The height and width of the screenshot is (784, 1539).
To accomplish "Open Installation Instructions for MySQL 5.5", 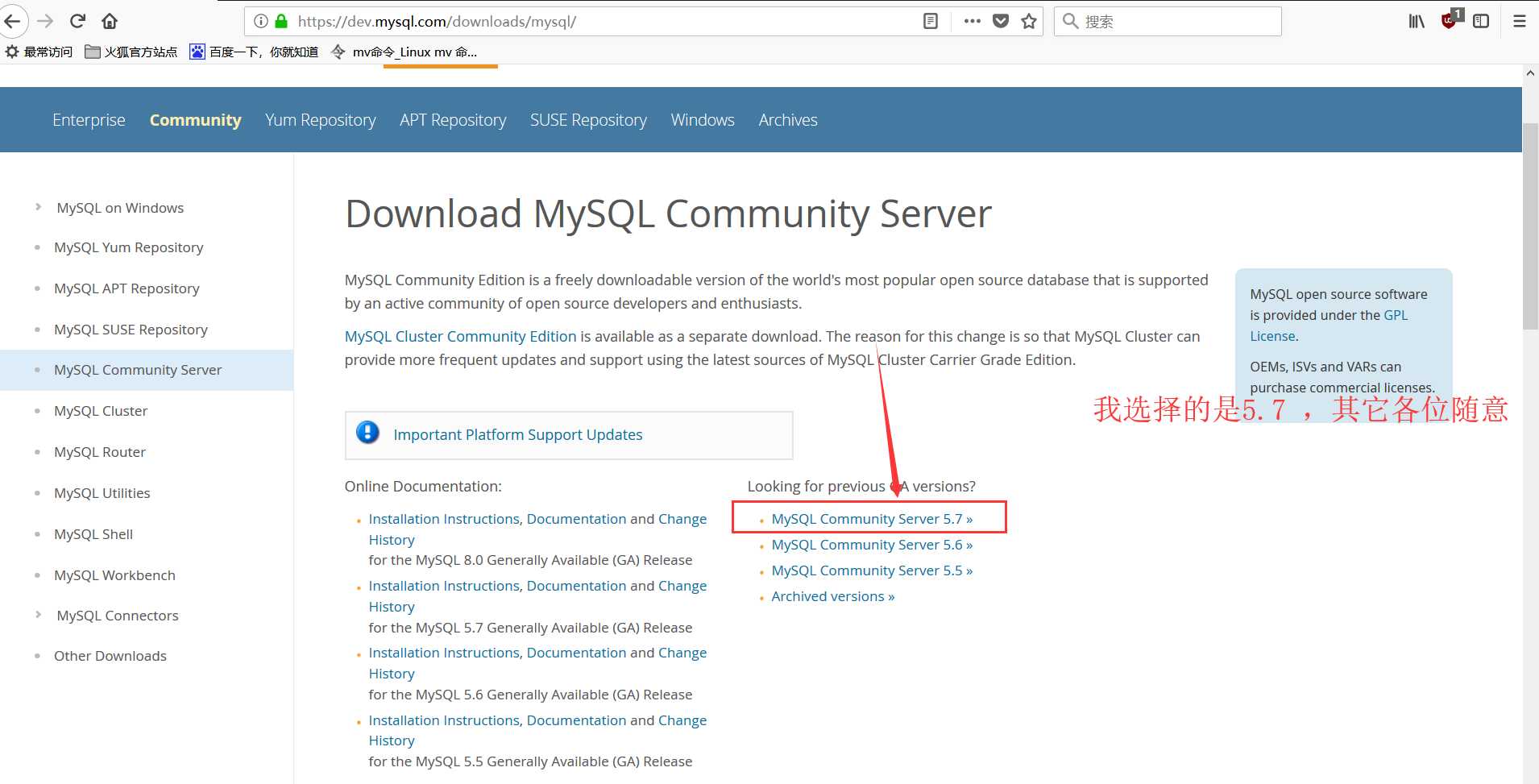I will tap(444, 720).
